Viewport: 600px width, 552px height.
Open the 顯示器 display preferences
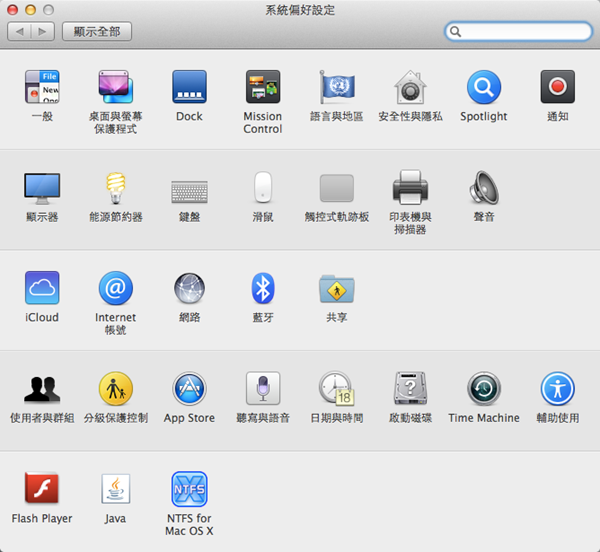pos(42,188)
